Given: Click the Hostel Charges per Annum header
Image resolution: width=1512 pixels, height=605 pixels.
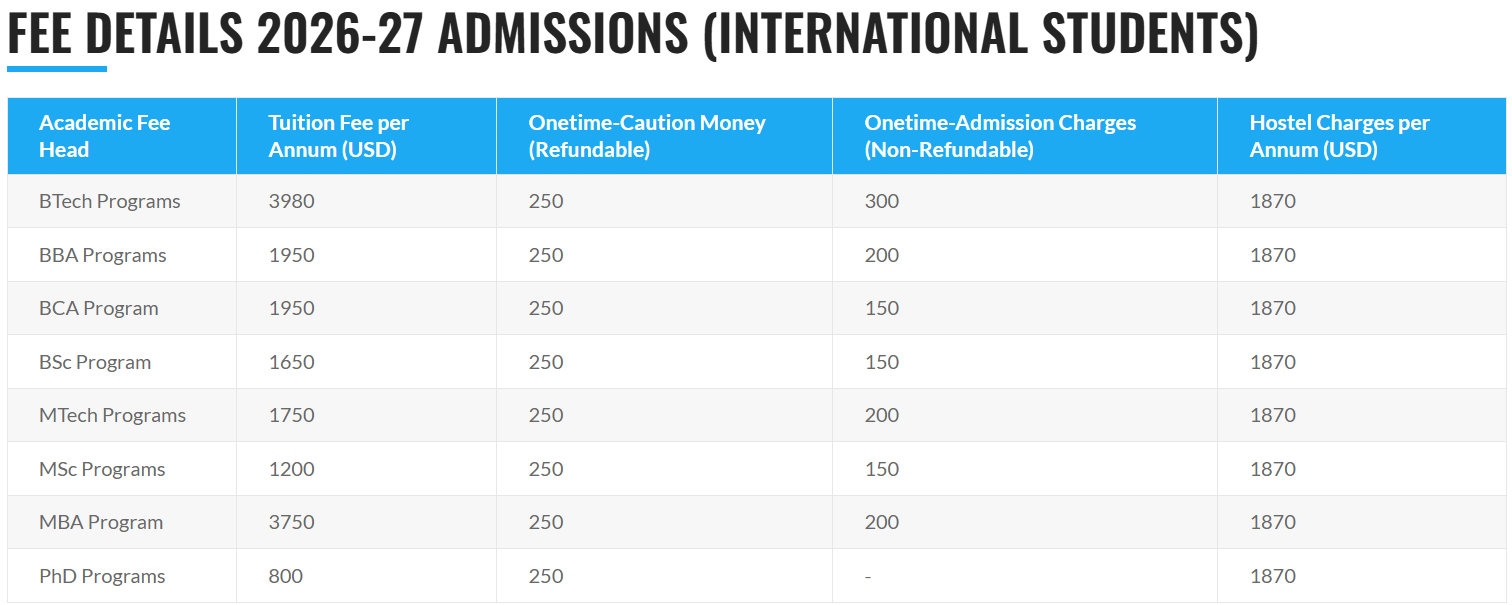Looking at the screenshot, I should [1339, 136].
